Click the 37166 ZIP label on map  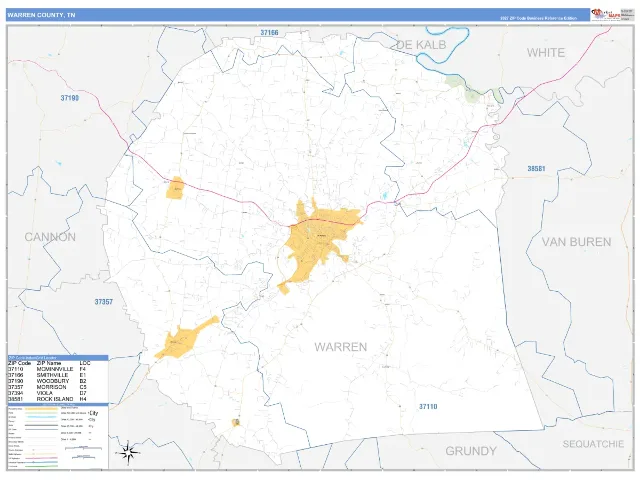[269, 33]
